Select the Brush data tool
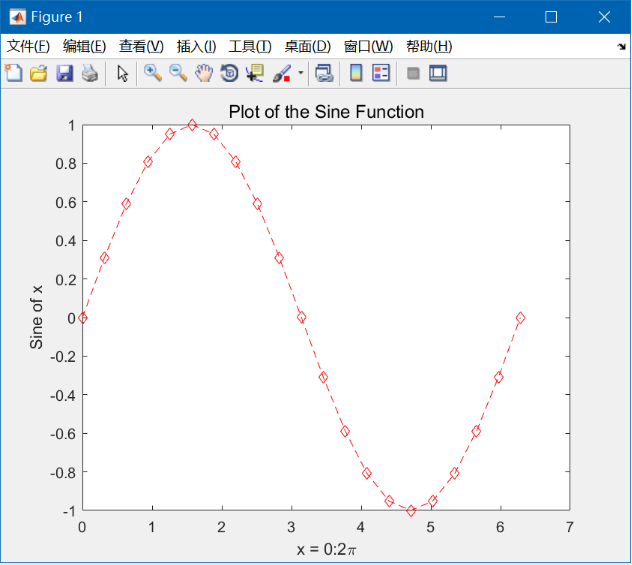This screenshot has height=565, width=632. click(282, 73)
